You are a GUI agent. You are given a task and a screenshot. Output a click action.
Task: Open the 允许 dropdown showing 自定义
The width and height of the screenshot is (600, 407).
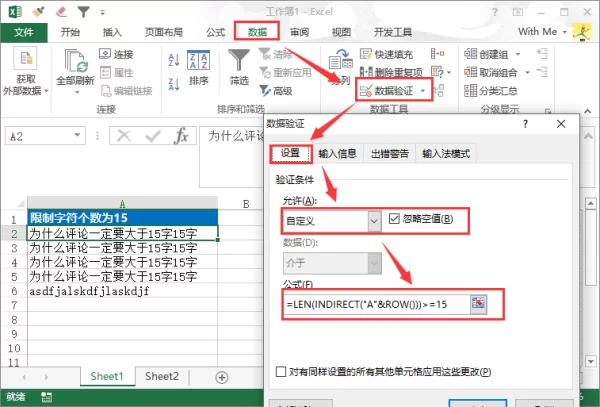[x=374, y=219]
